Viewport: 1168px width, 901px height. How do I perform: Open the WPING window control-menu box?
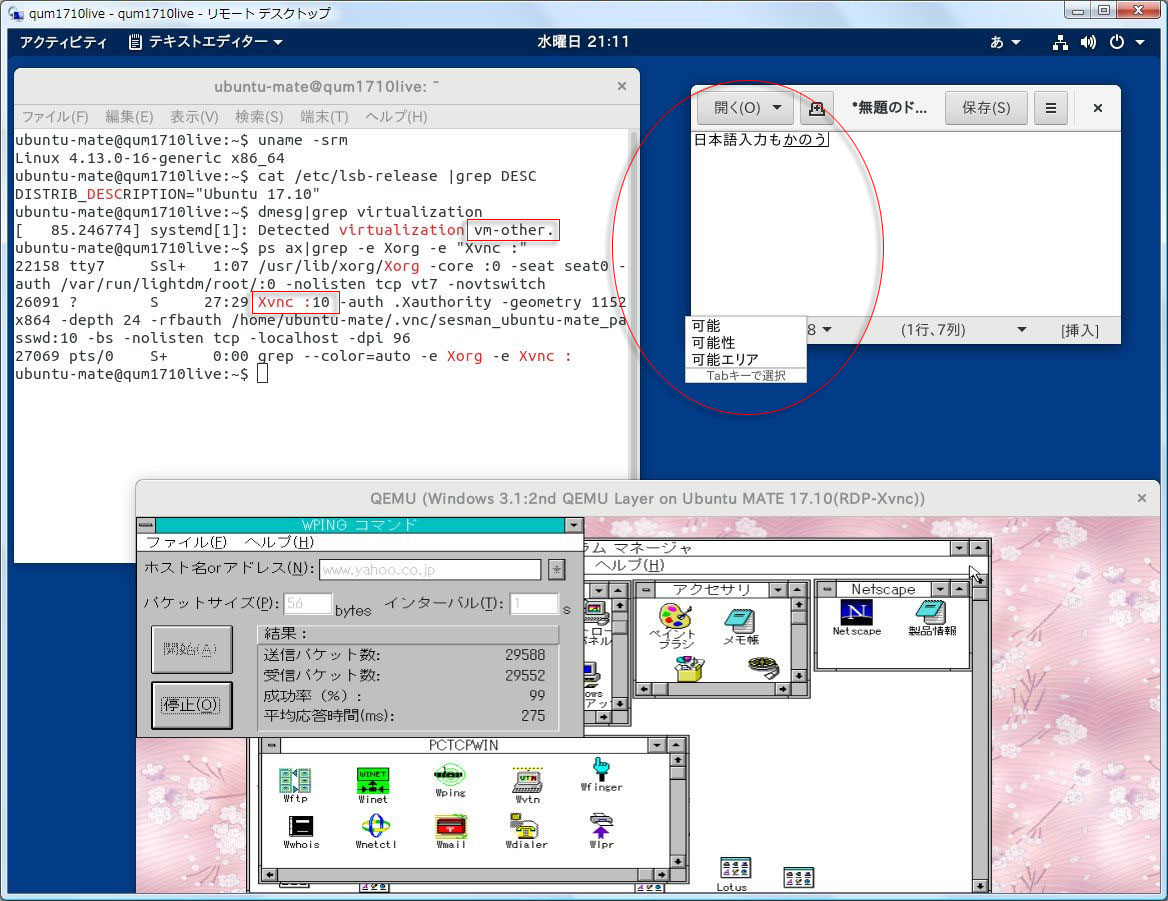coord(146,525)
